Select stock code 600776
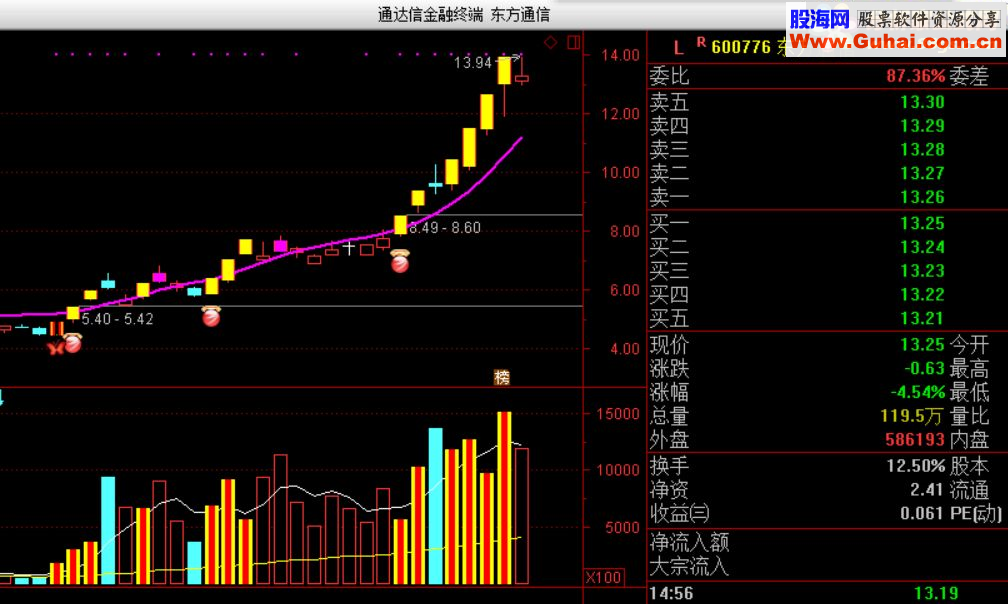 (741, 48)
